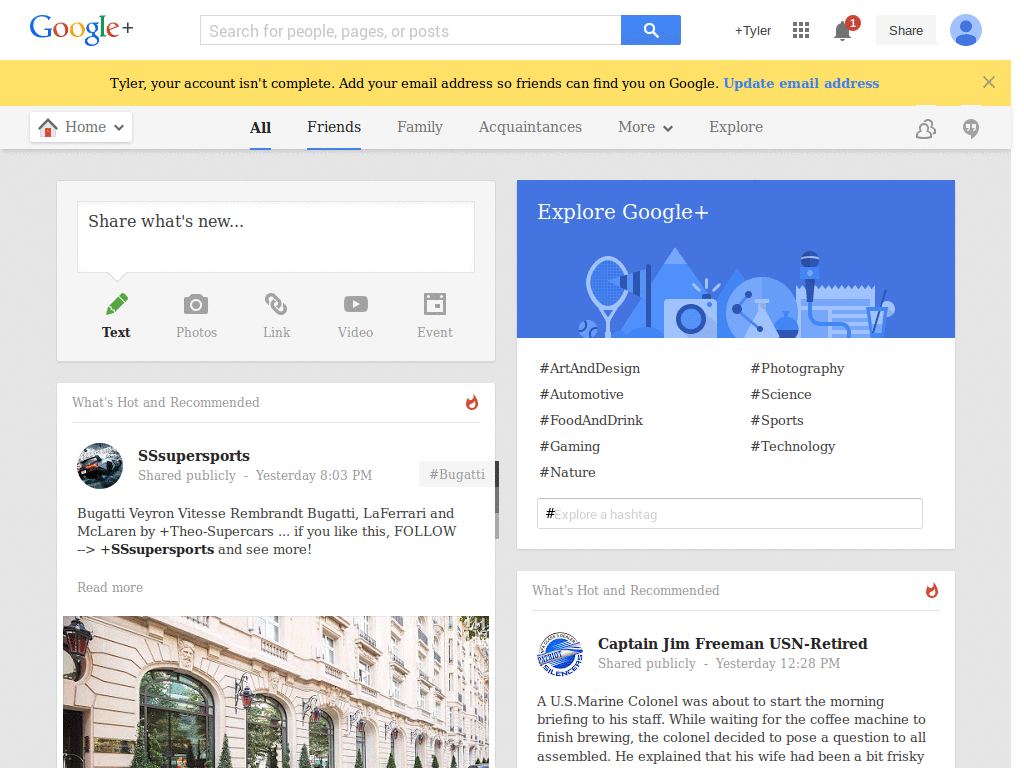Click the +SSsupersports post scrollbar handle
The image size is (1024, 768).
[x=497, y=500]
